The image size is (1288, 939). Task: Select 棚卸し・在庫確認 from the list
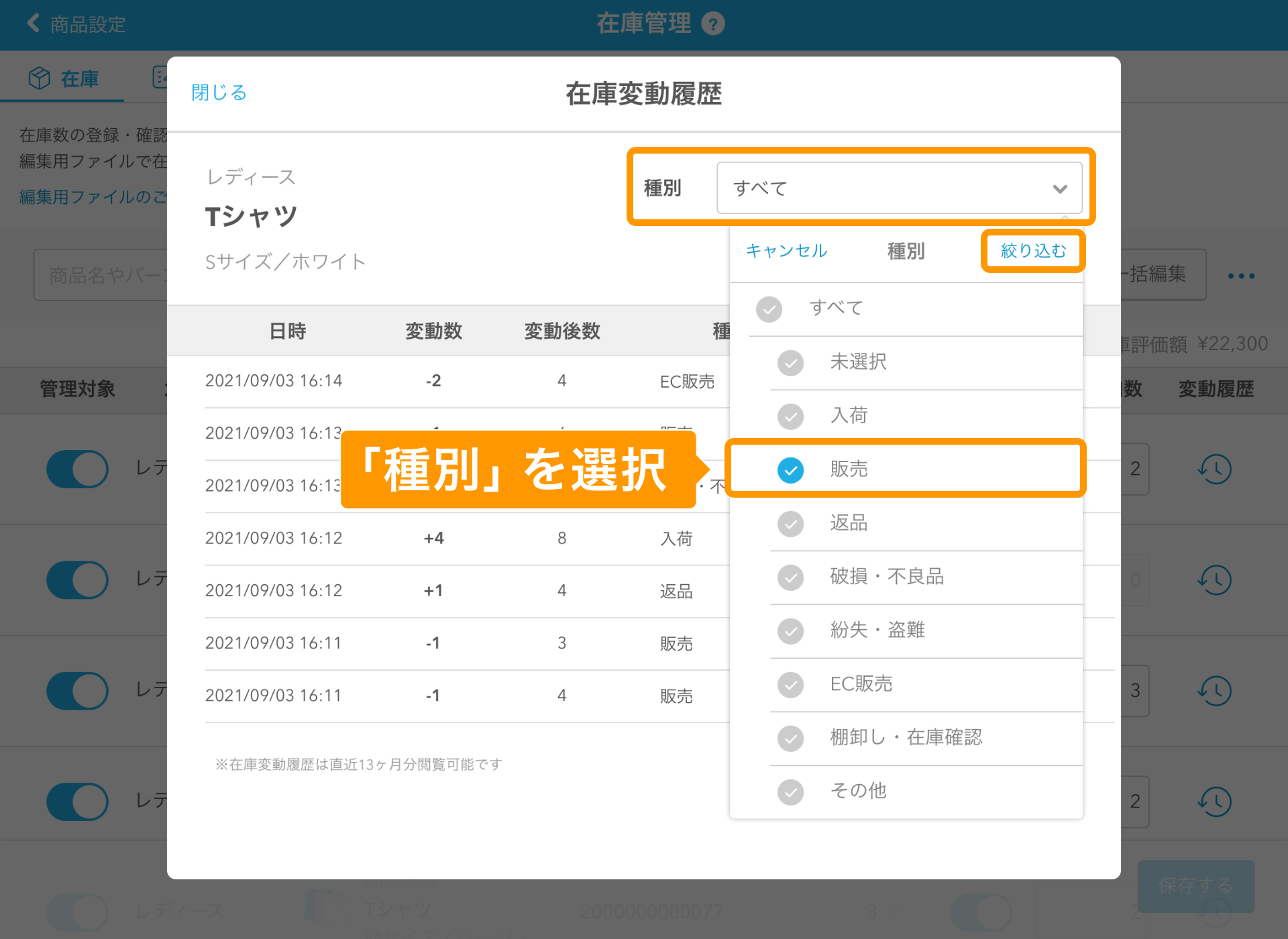tap(906, 738)
